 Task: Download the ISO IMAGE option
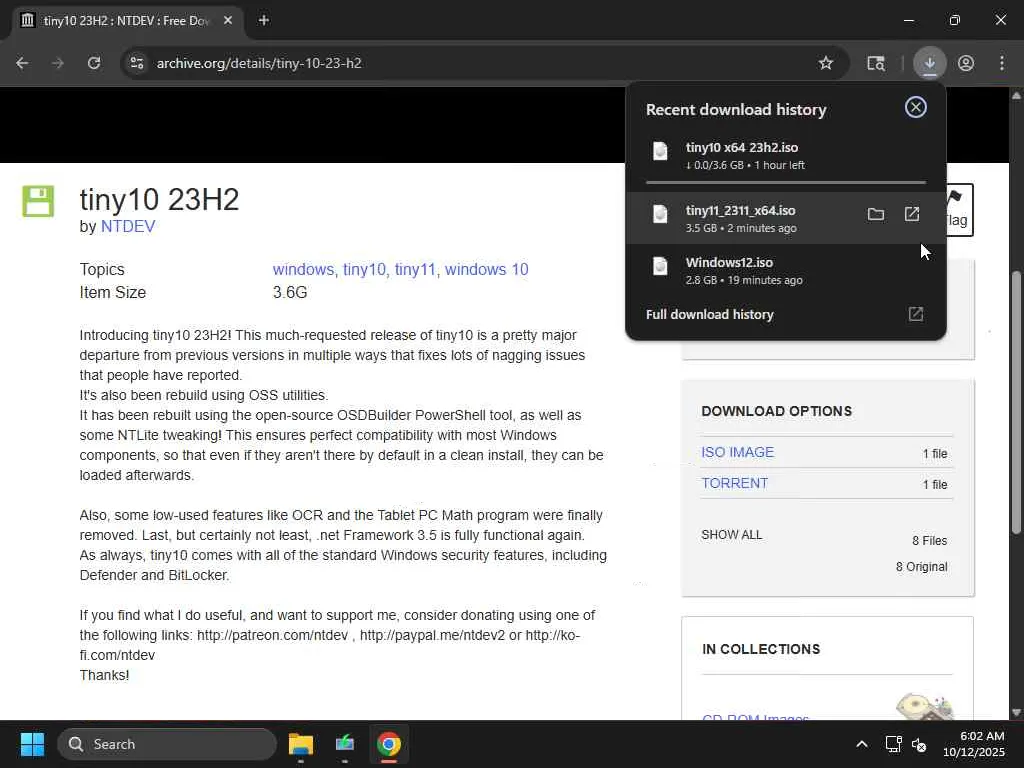point(737,452)
